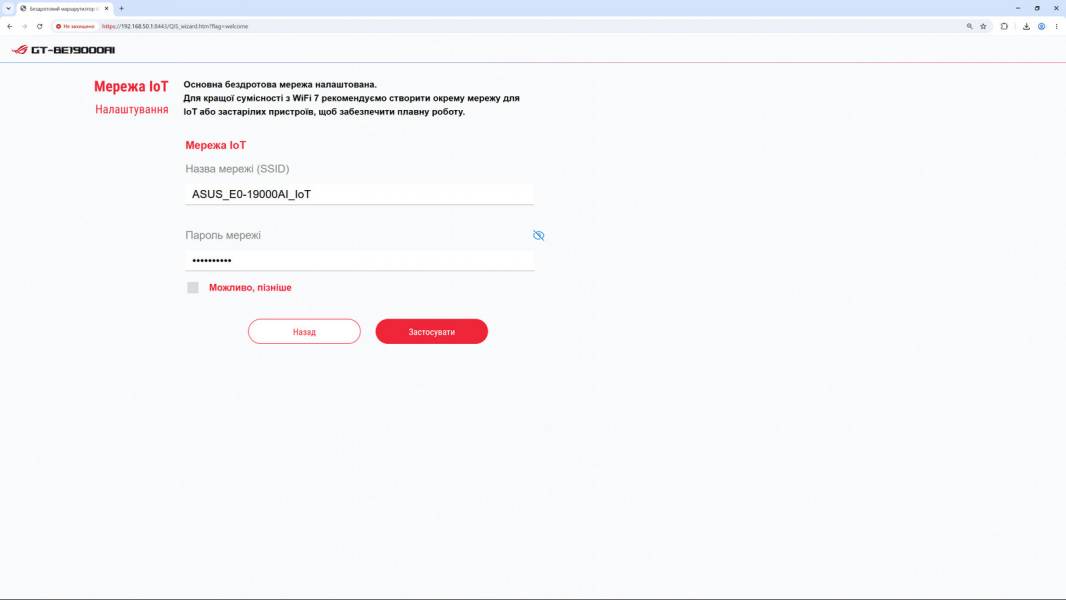Close the current router wizard tab

(106, 9)
